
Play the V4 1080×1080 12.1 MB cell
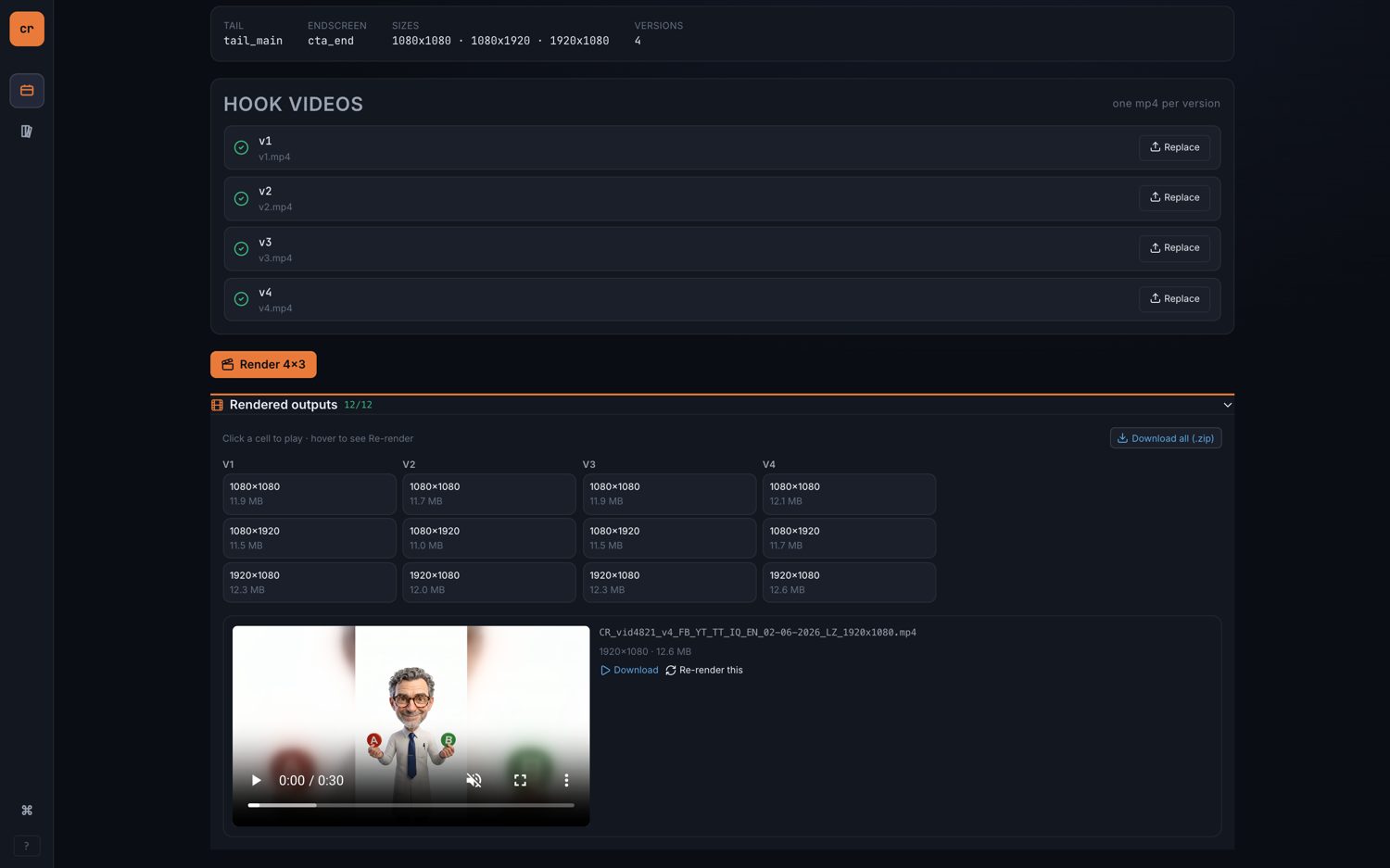pyautogui.click(x=849, y=494)
